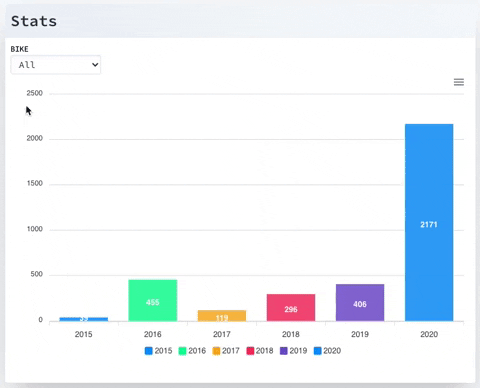This screenshot has width=480, height=388.
Task: Open the Bike dropdown set to All
Action: click(x=56, y=65)
